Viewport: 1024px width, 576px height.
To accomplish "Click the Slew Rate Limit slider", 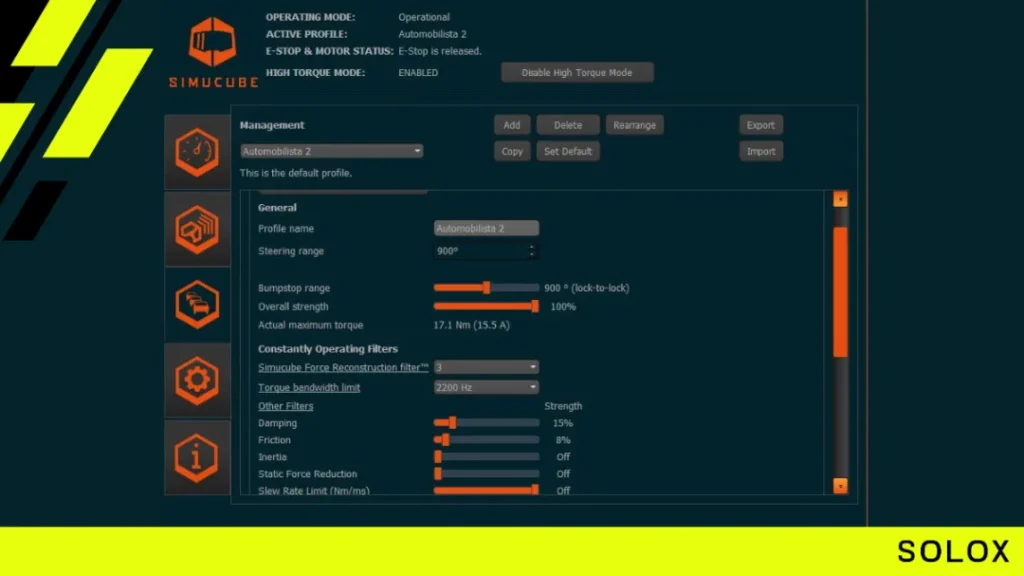I will pyautogui.click(x=486, y=490).
